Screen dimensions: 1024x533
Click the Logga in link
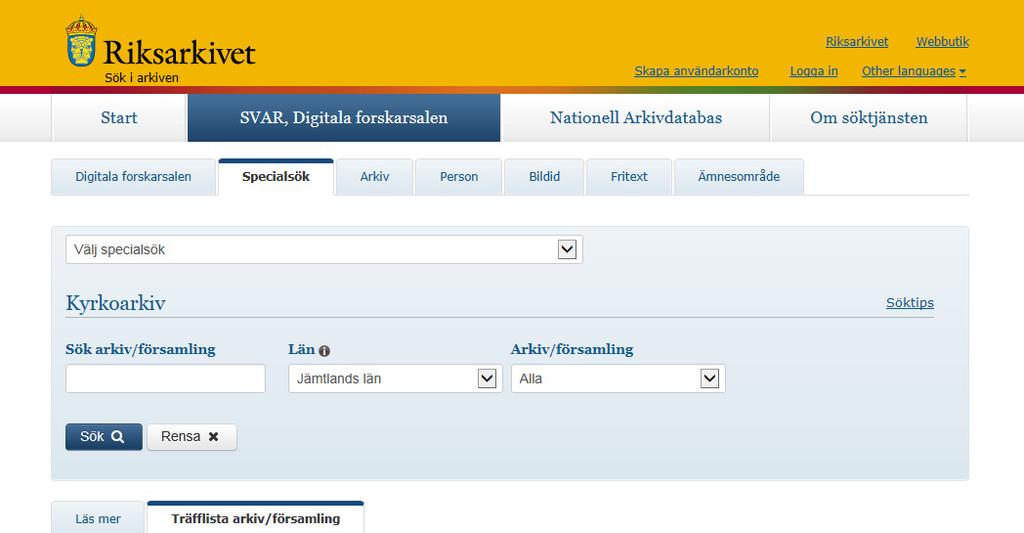click(814, 71)
